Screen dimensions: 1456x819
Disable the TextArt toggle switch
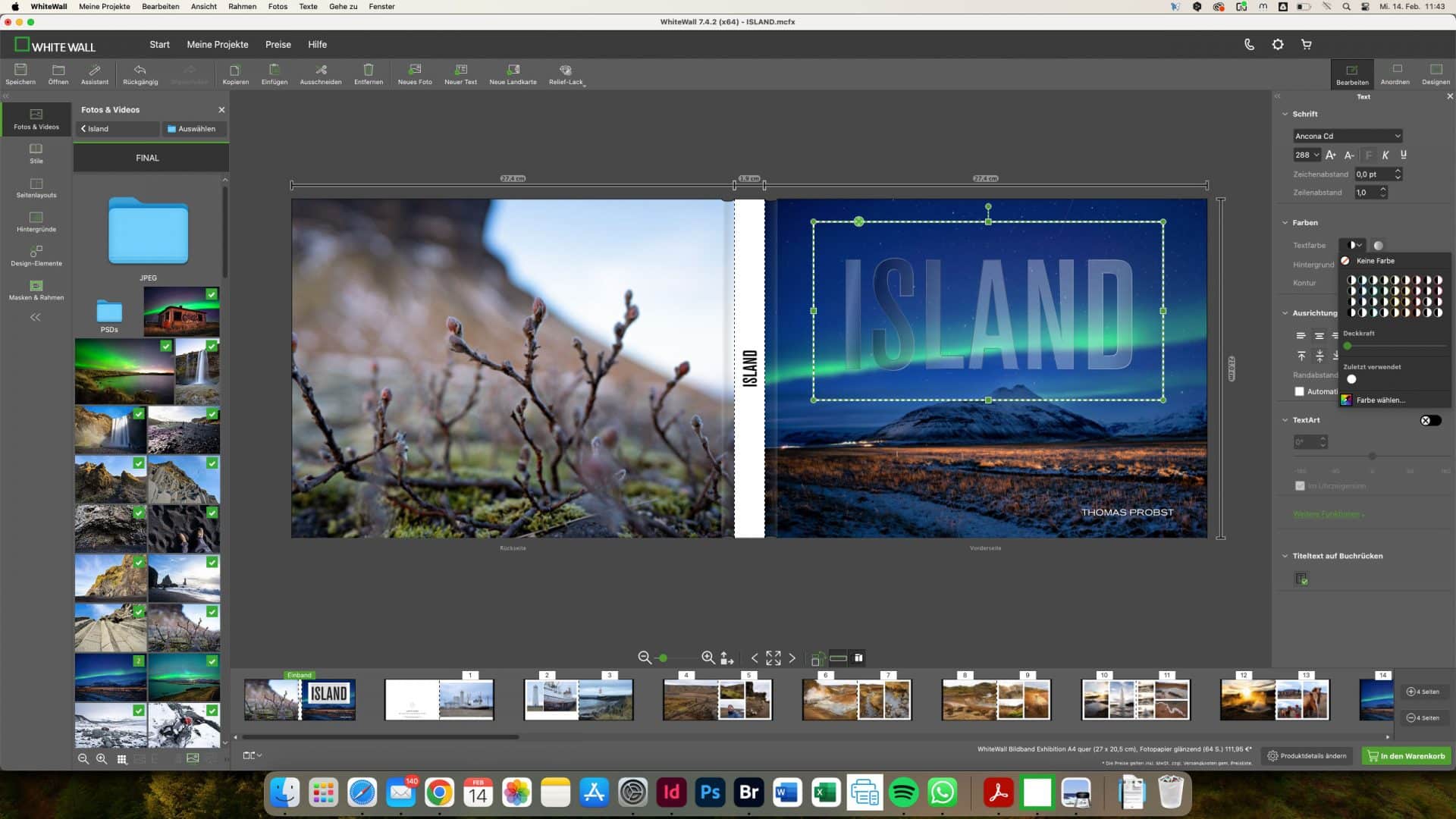(1432, 419)
